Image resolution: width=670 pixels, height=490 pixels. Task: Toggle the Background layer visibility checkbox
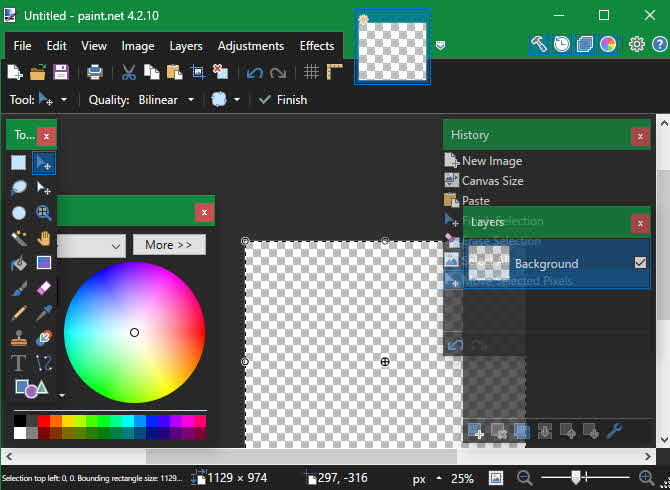(x=640, y=263)
